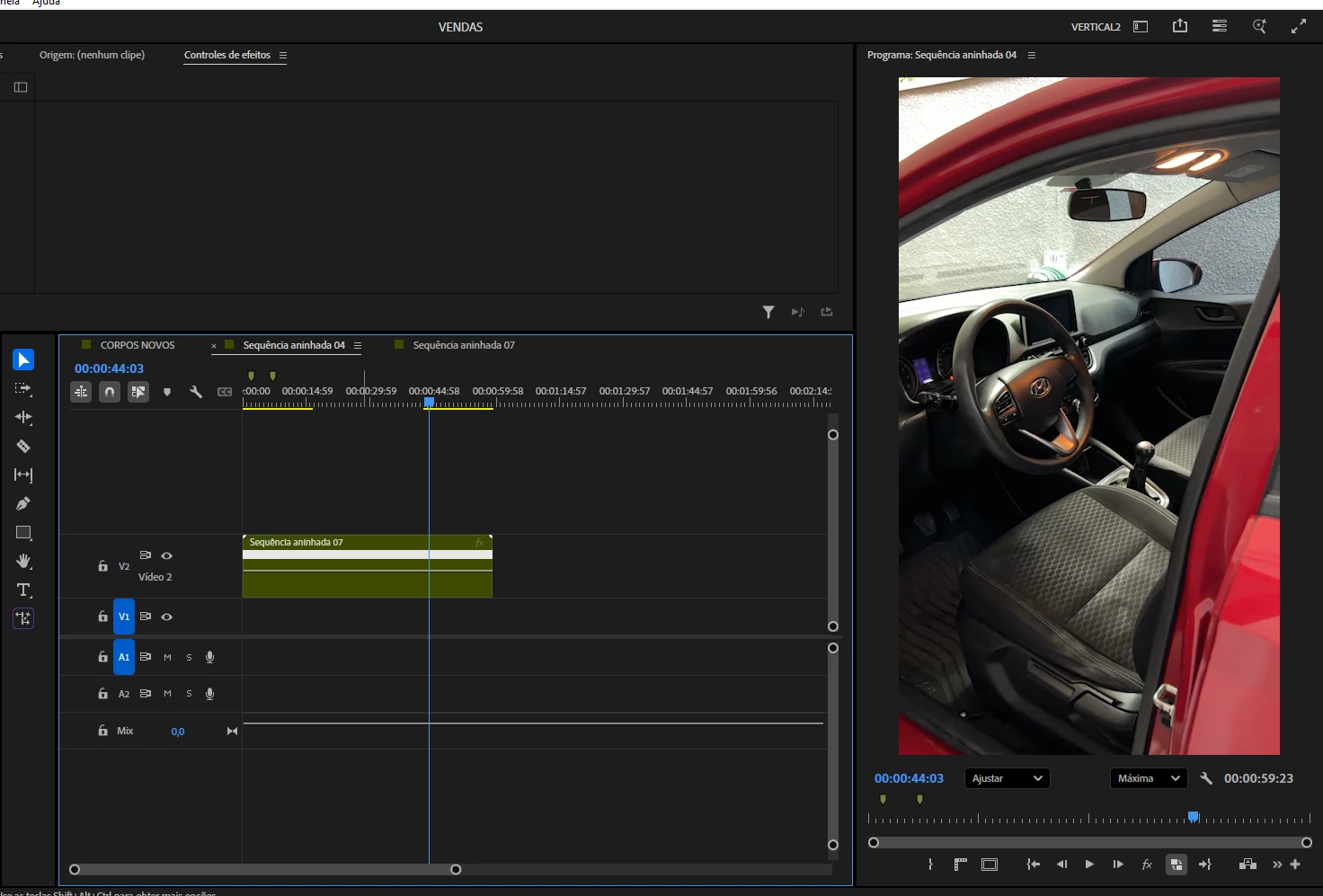Screen dimensions: 1323x896
Task: Toggle sync lock on A2 track
Action: pos(146,694)
